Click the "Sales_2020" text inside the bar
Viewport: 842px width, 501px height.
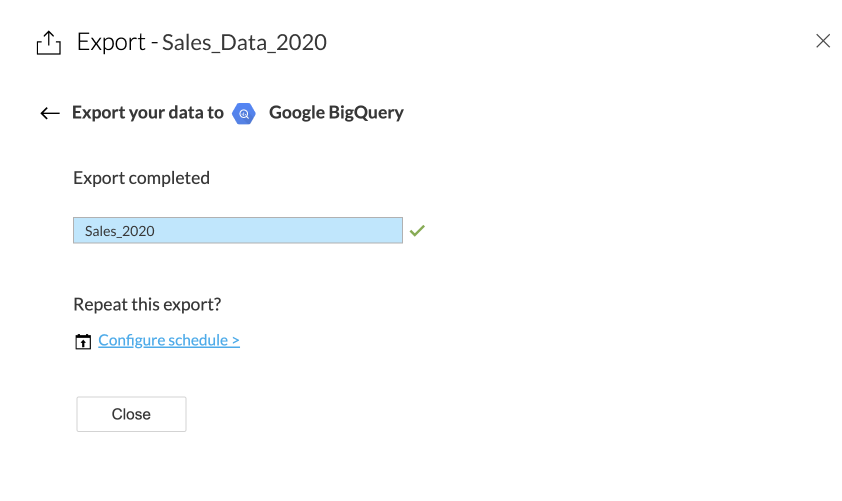[x=119, y=231]
